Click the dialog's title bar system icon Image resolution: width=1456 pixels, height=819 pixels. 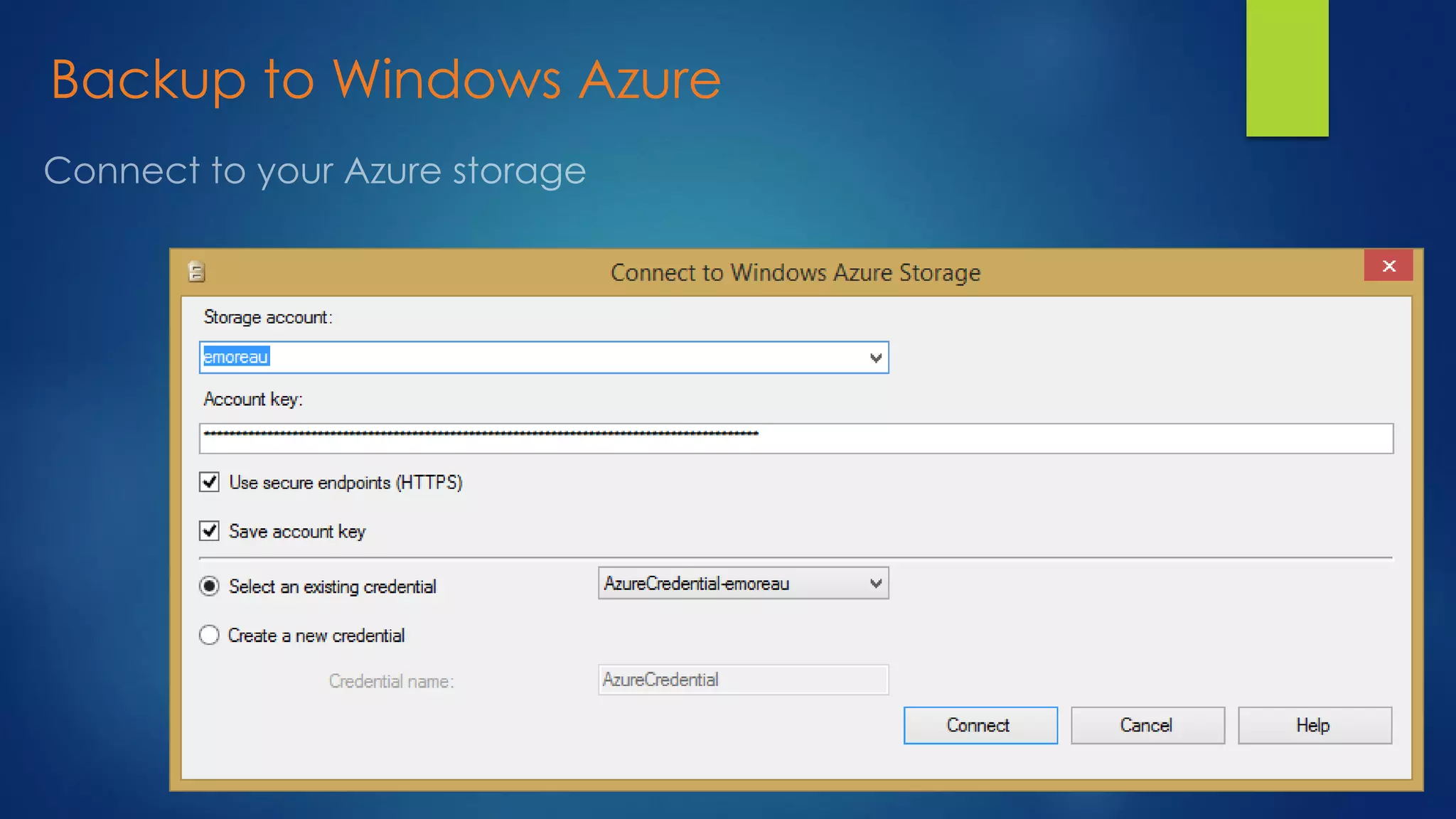(197, 272)
